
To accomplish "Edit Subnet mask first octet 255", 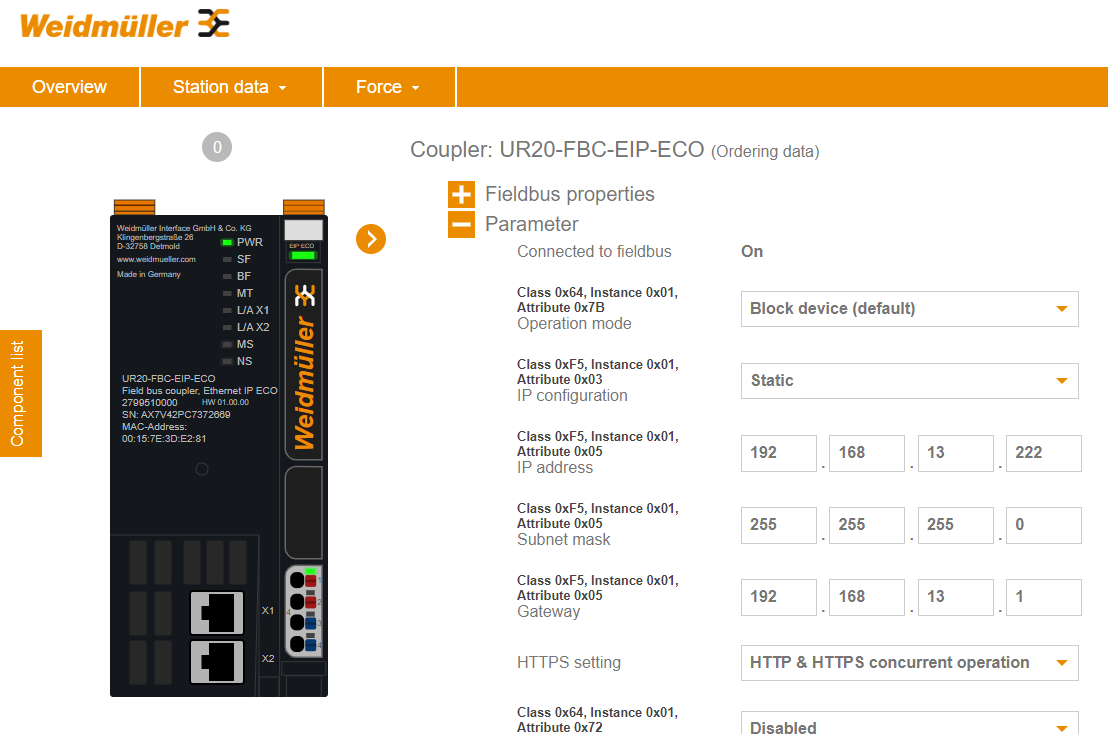I will pyautogui.click(x=779, y=525).
